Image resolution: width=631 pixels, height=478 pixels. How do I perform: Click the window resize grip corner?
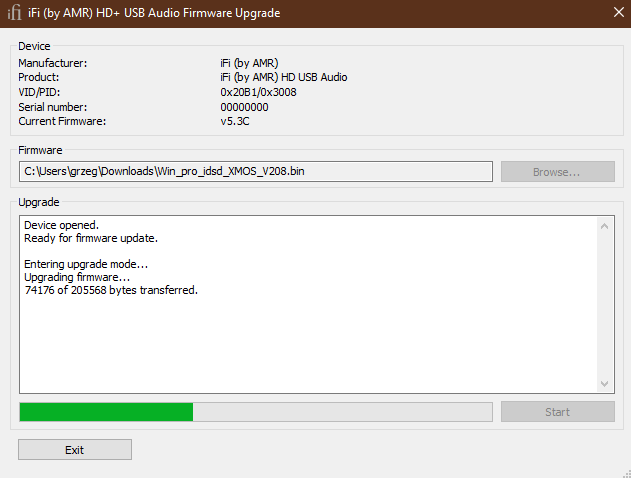[626, 473]
